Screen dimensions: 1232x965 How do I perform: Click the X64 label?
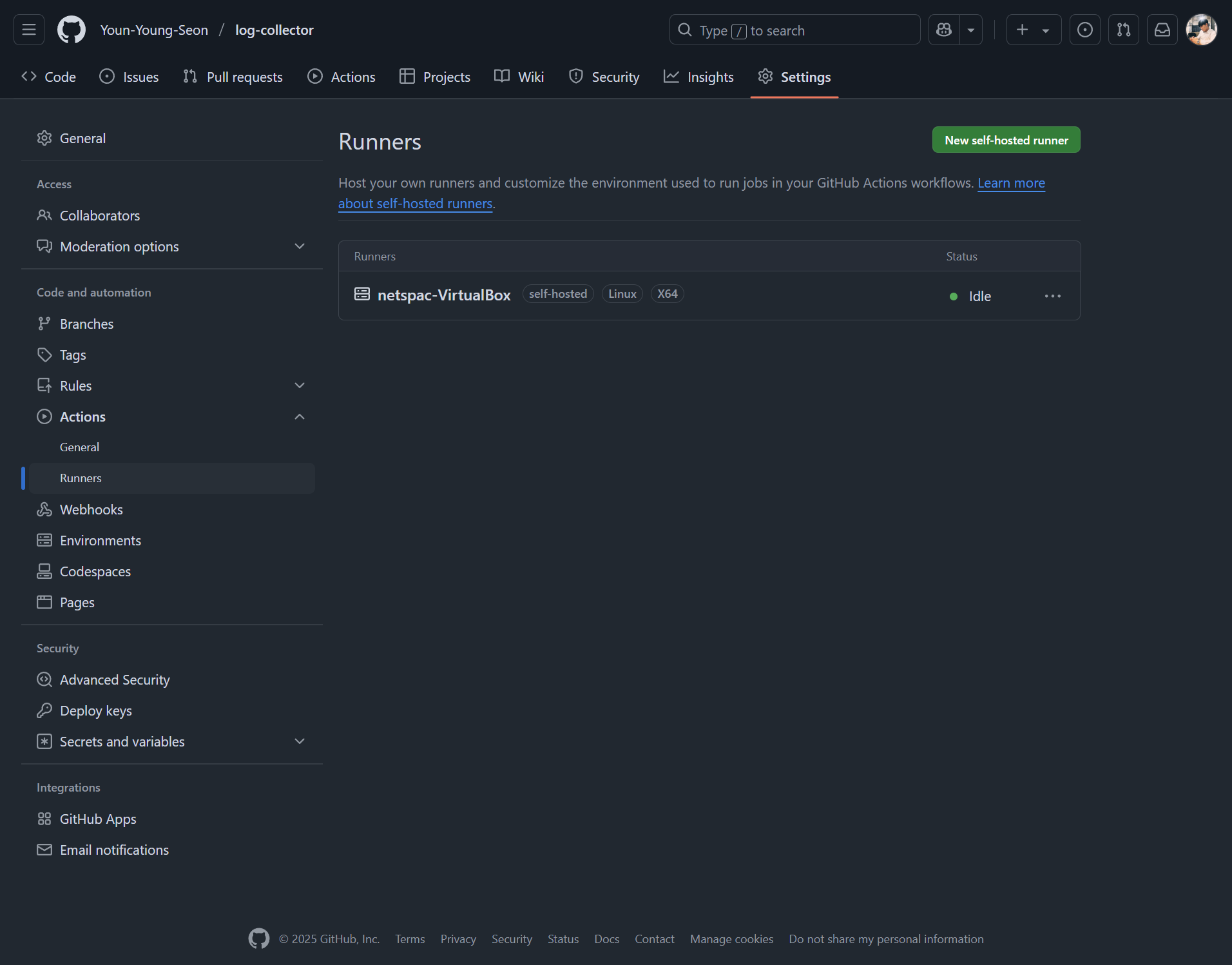668,294
